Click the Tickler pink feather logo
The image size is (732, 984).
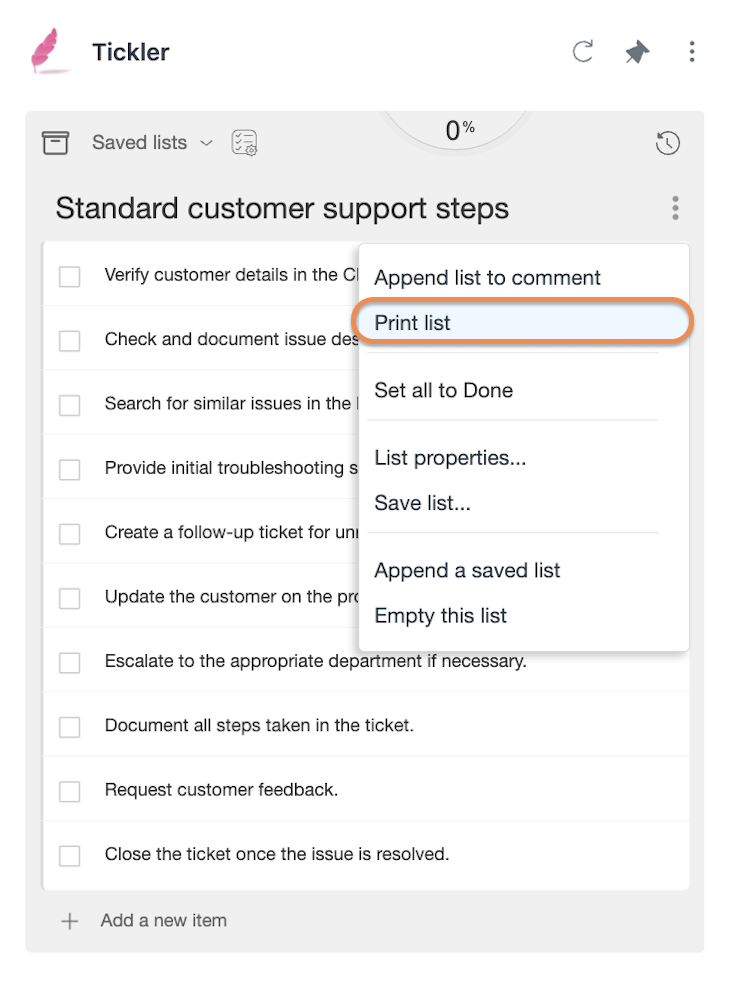pyautogui.click(x=47, y=51)
